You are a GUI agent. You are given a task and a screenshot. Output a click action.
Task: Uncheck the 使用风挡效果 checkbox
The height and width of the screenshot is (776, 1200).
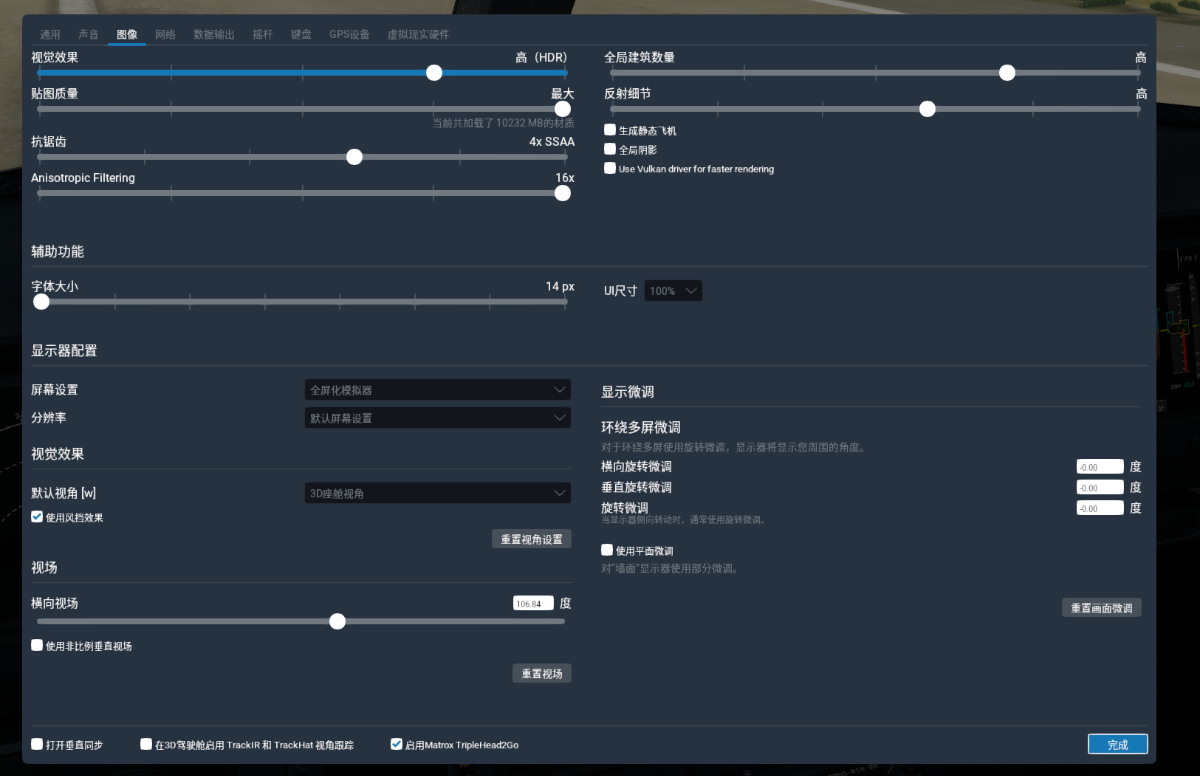37,517
